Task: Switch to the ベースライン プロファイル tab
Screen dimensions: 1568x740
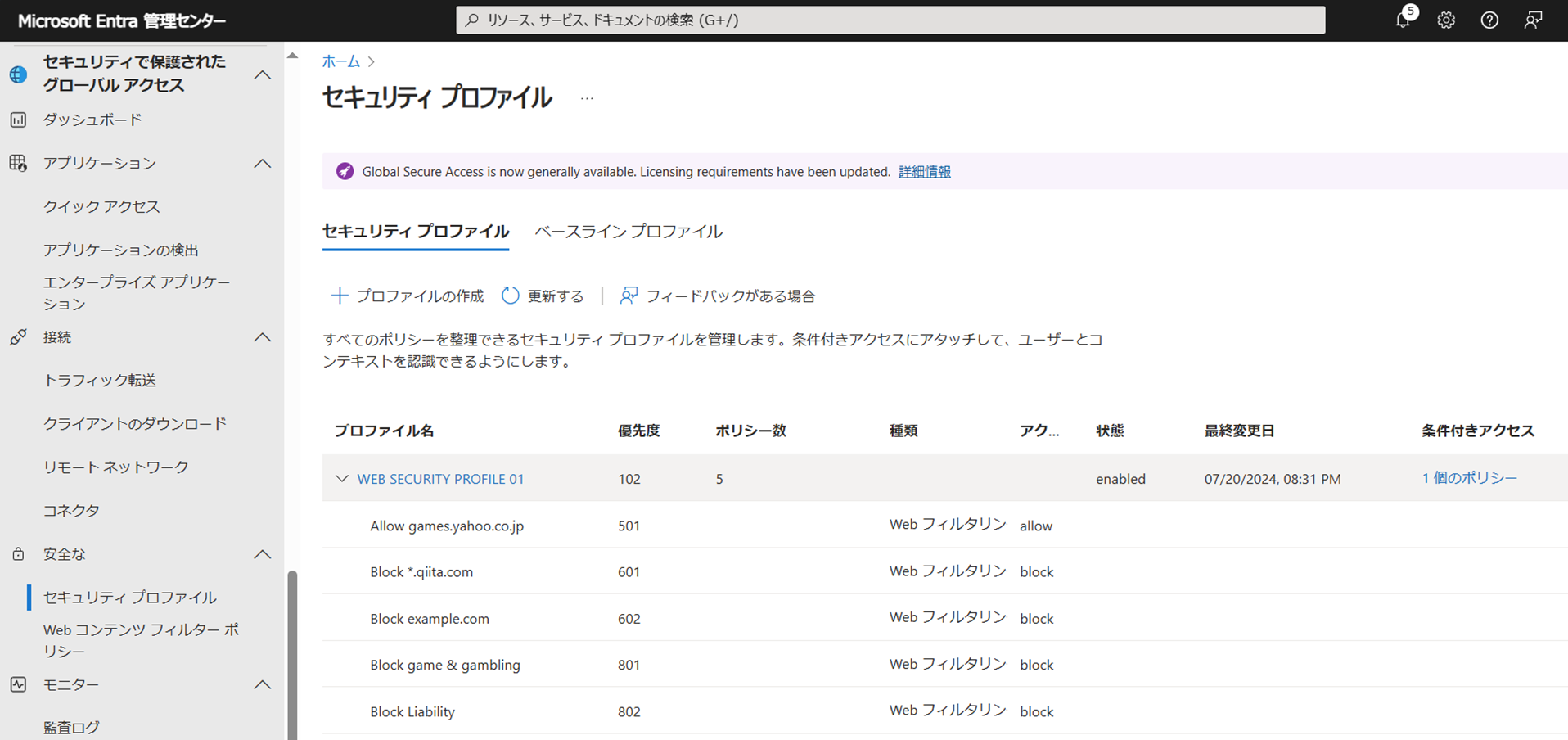Action: pyautogui.click(x=629, y=232)
